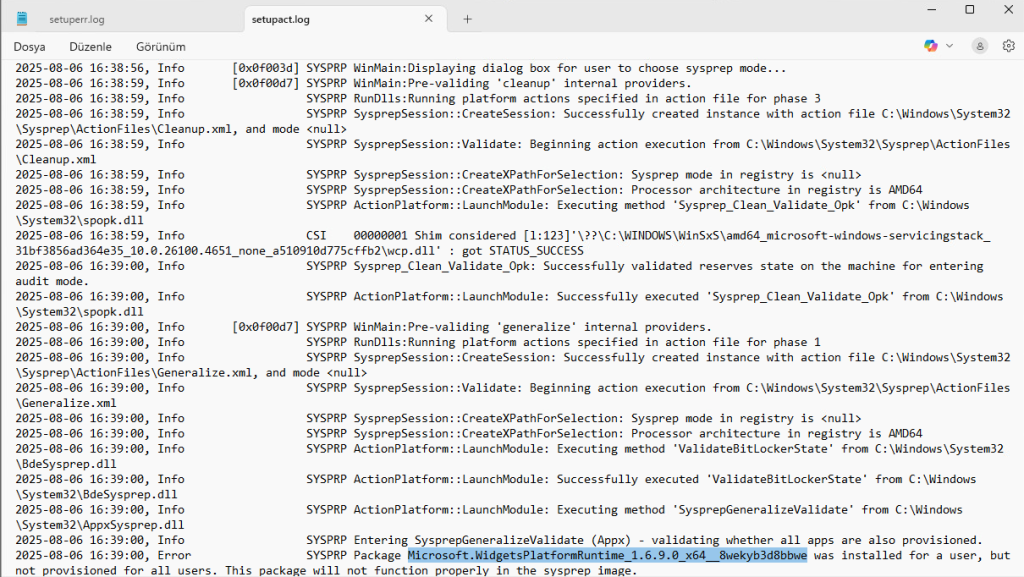
Task: Click the Error line text at bottom
Action: pyautogui.click(x=170, y=555)
